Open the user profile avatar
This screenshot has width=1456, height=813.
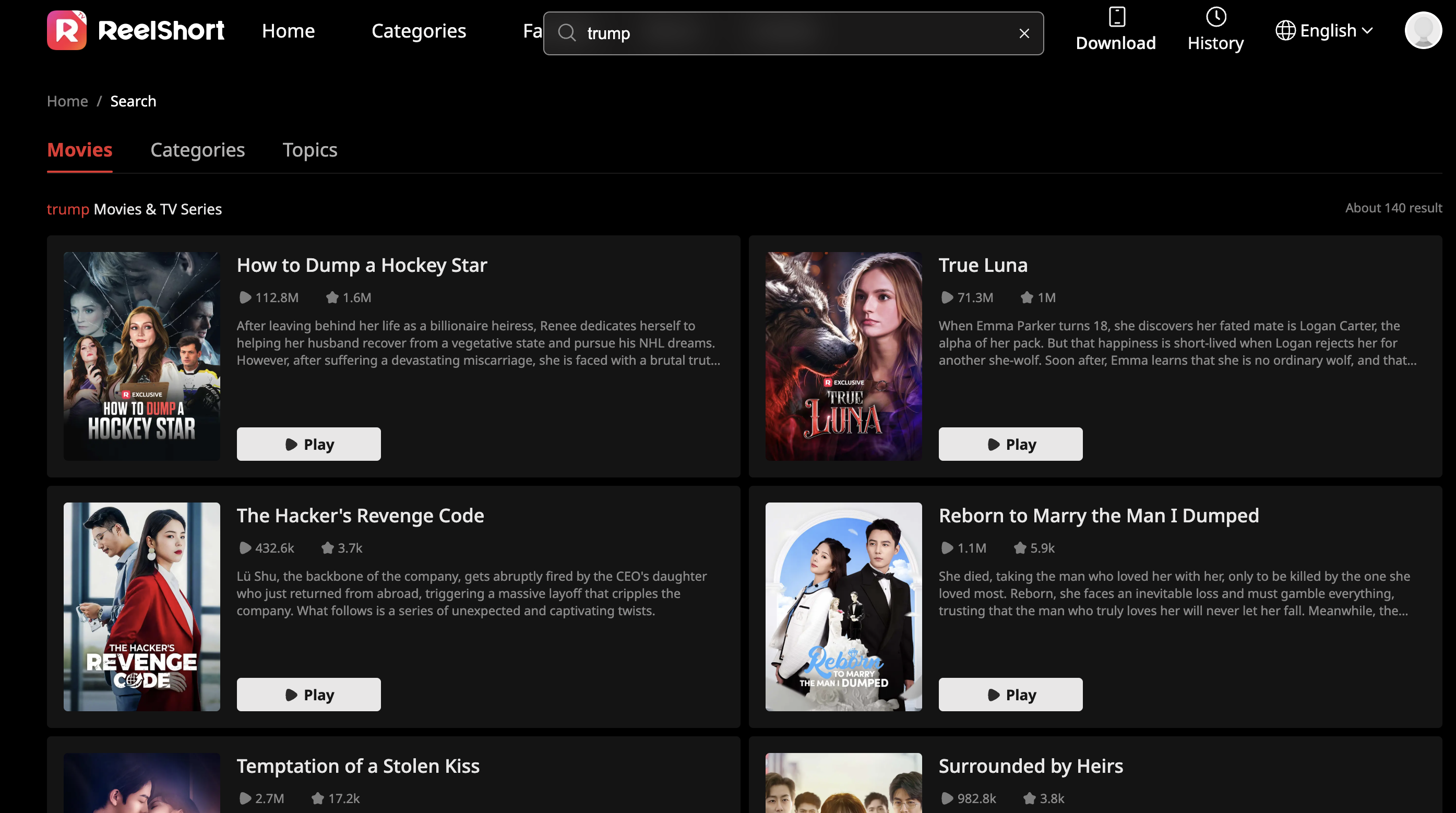[x=1423, y=31]
